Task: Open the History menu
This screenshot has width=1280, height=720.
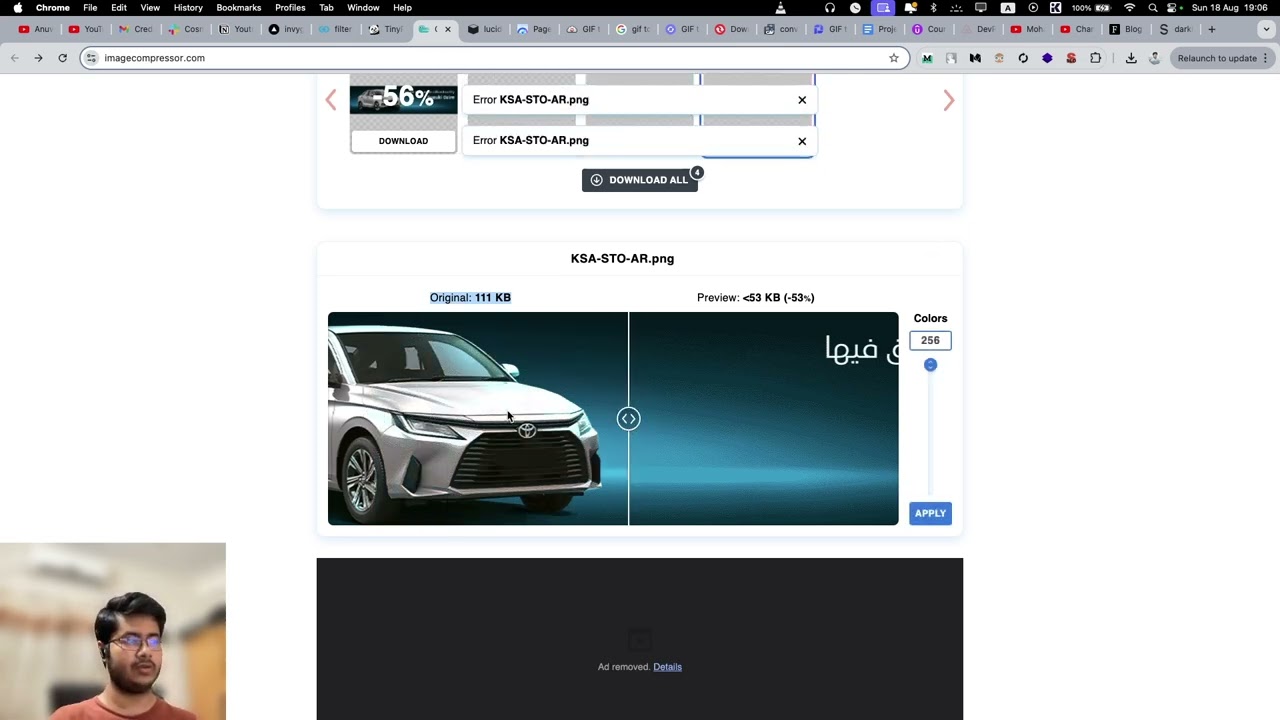Action: click(x=188, y=7)
